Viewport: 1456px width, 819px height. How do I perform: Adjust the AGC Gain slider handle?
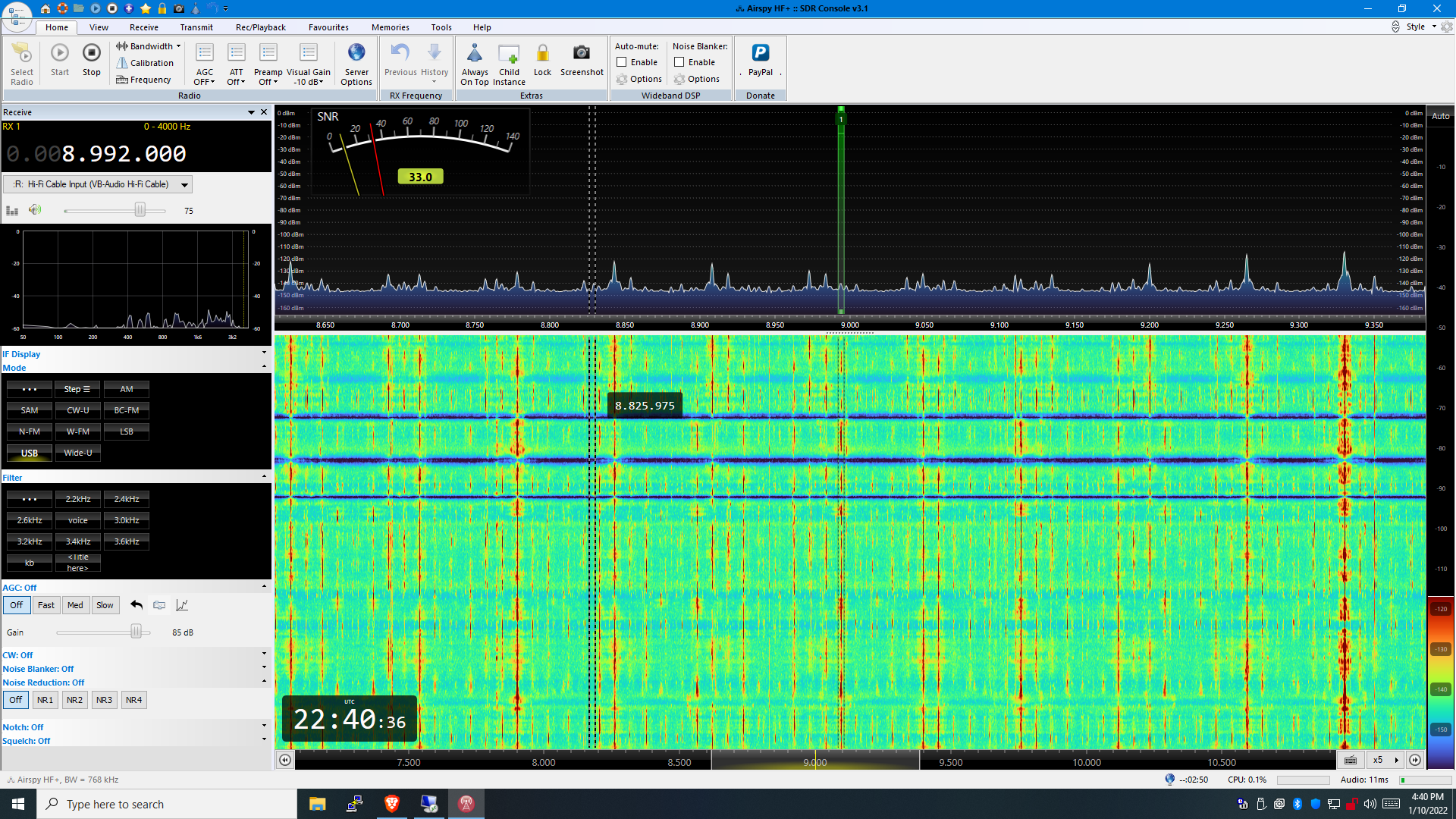coord(136,632)
